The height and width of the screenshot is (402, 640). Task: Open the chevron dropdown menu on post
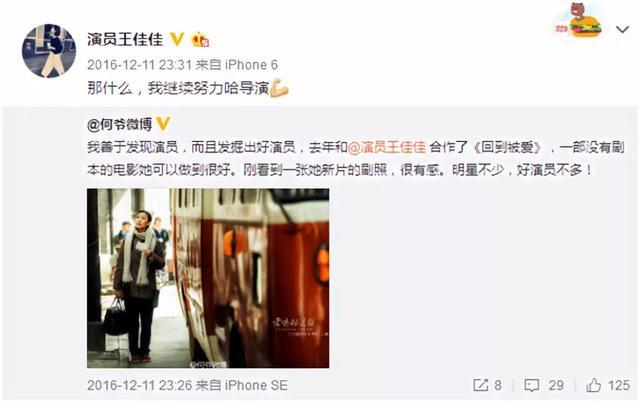[x=622, y=29]
